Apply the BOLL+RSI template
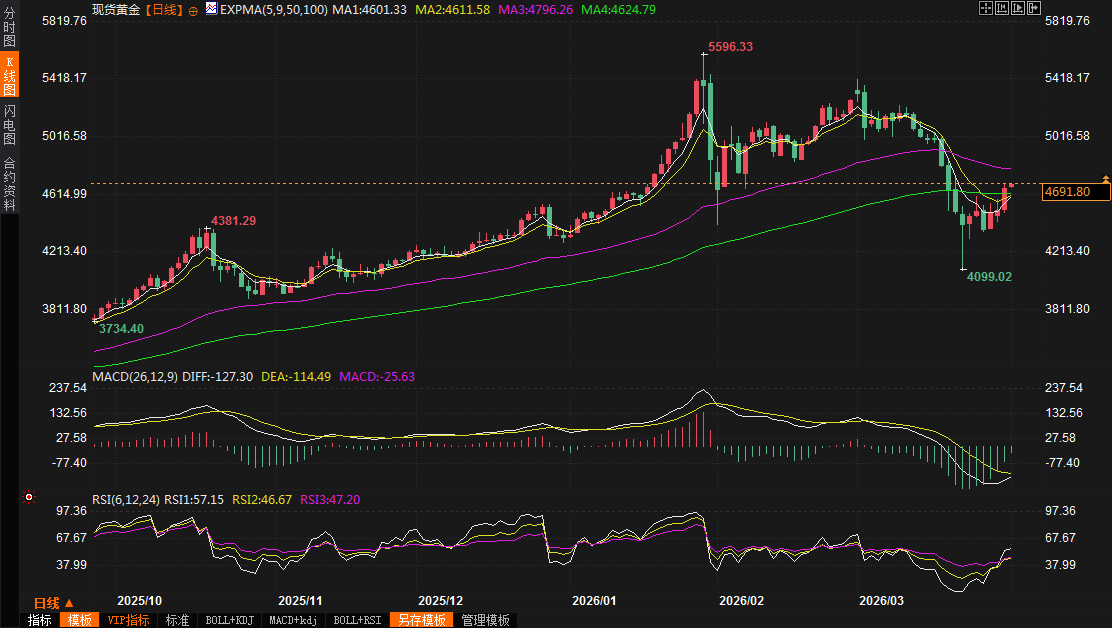 click(x=357, y=620)
